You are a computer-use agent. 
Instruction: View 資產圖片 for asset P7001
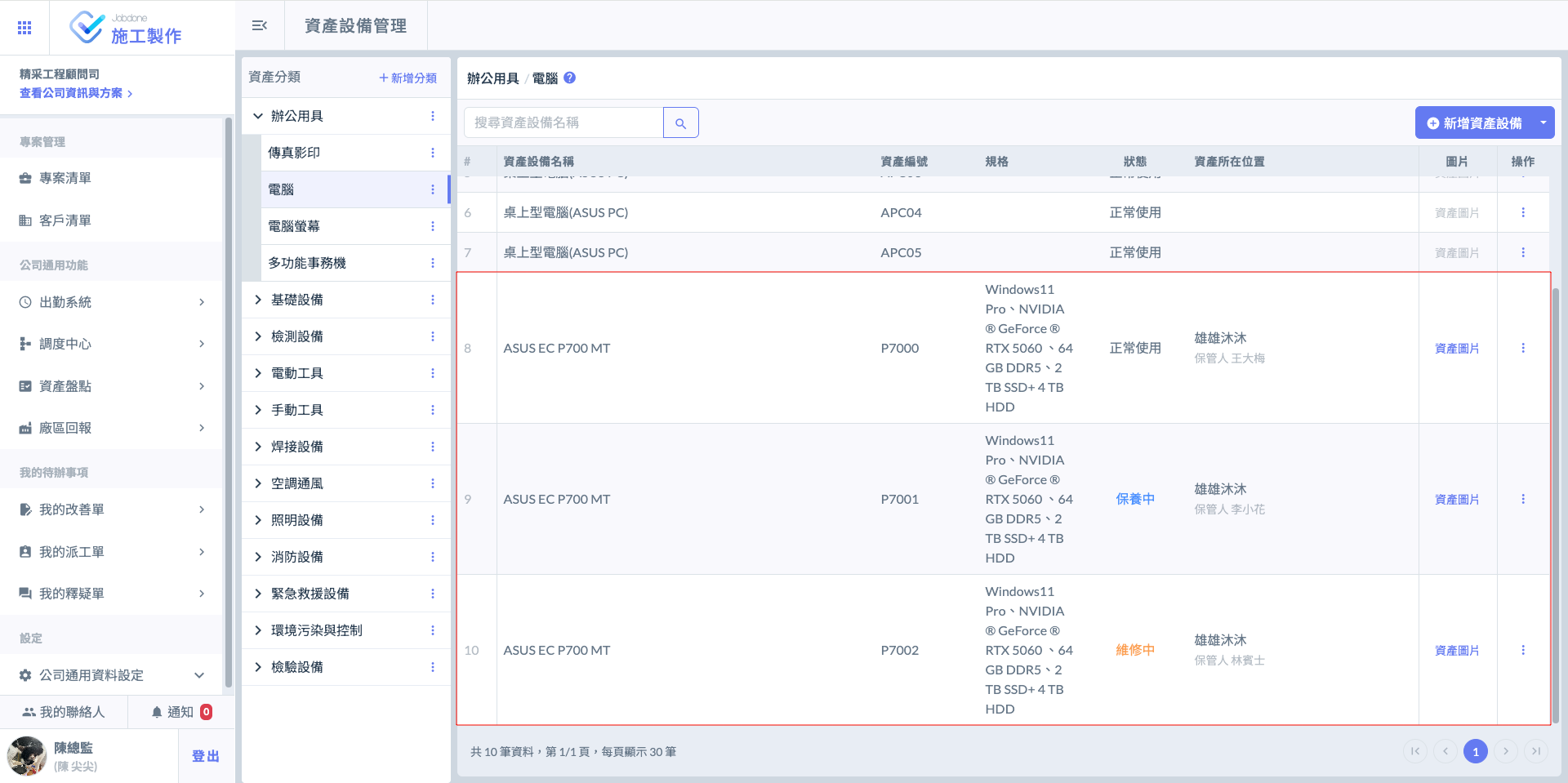(x=1457, y=500)
